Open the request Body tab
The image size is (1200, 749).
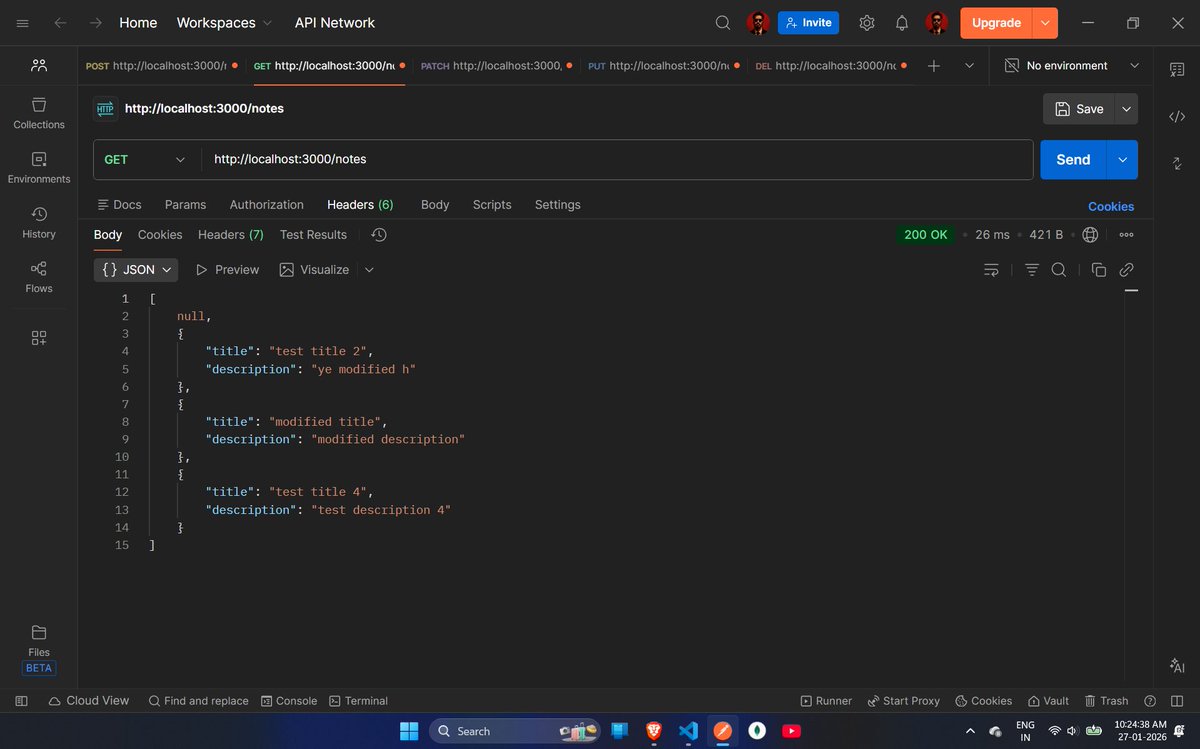click(x=435, y=204)
